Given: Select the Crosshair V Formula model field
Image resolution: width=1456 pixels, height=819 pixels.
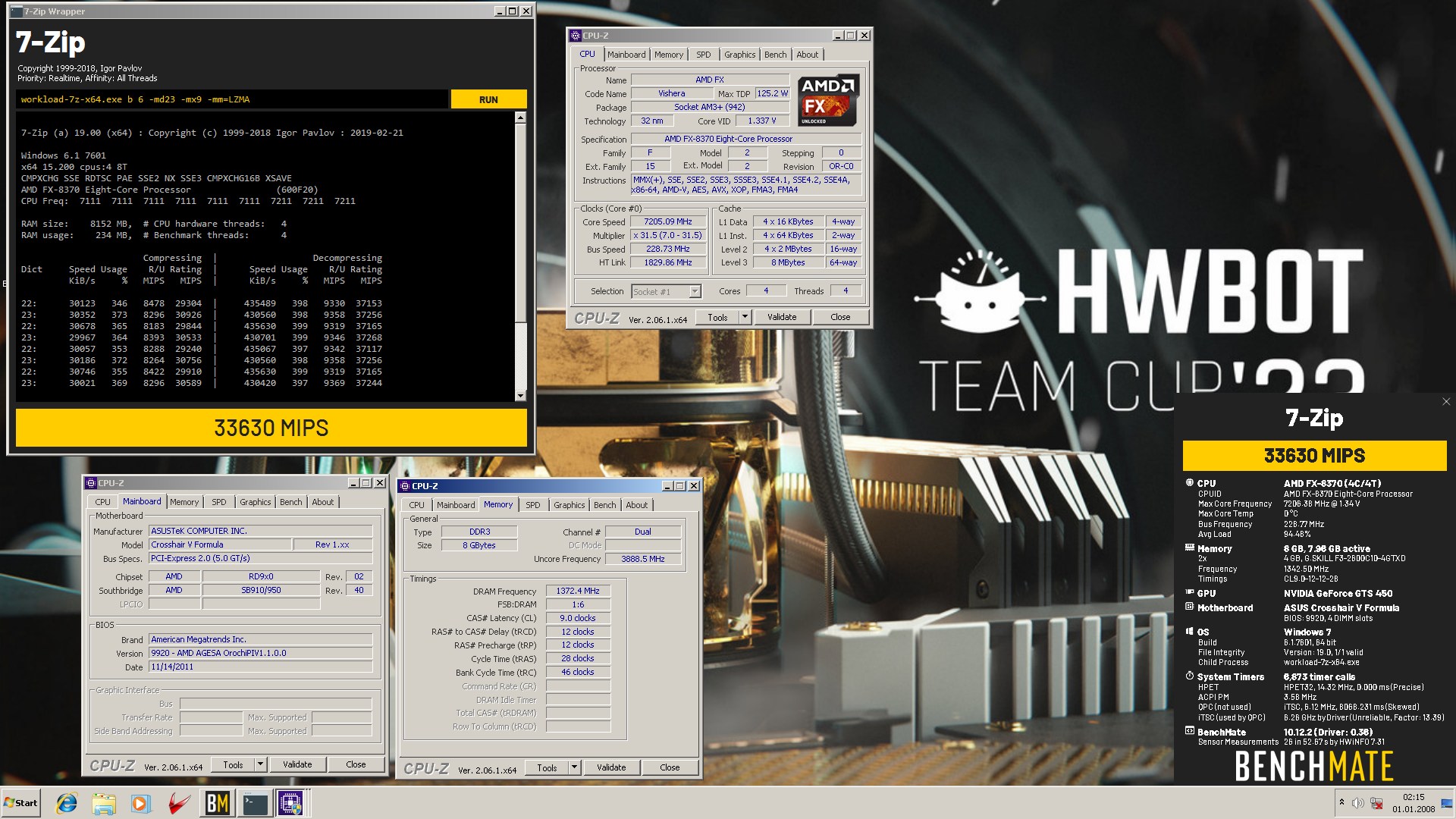Looking at the screenshot, I should coord(220,544).
